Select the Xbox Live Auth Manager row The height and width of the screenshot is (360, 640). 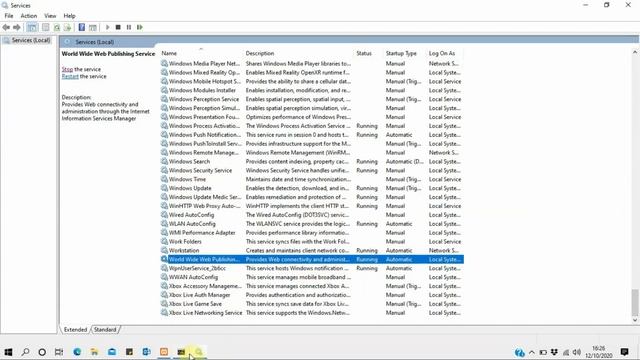tap(312, 295)
